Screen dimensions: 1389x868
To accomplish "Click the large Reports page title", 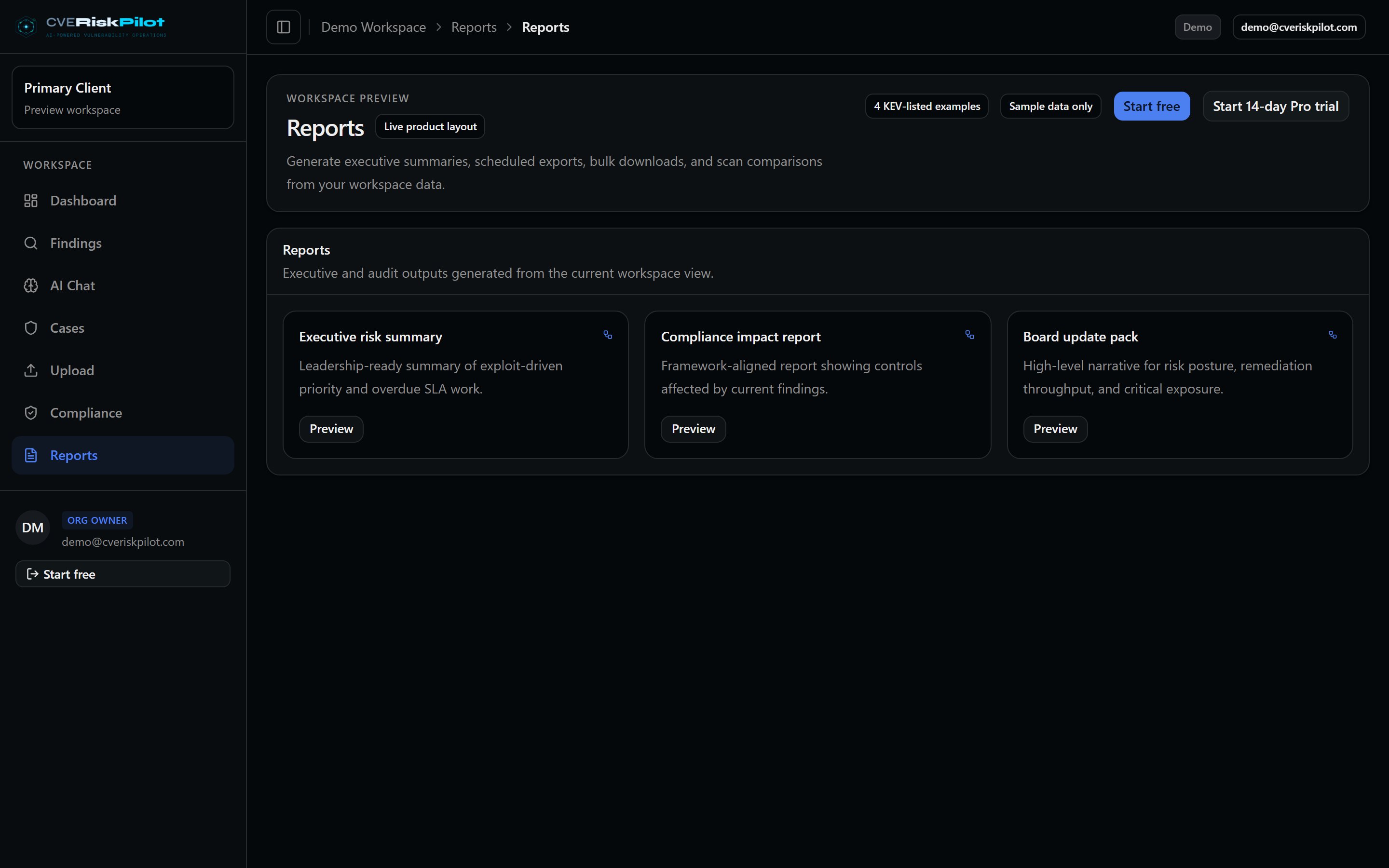I will point(325,127).
